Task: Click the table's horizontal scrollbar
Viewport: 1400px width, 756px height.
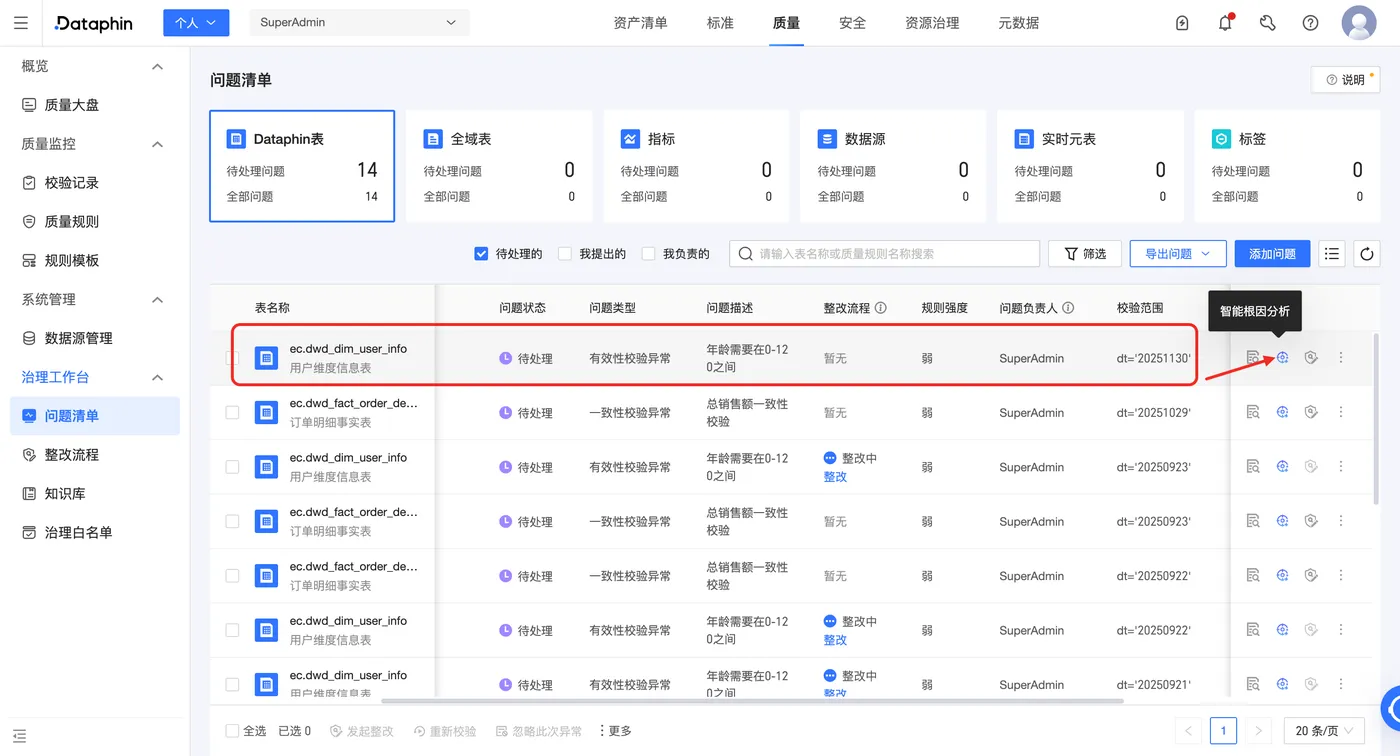Action: [x=752, y=702]
